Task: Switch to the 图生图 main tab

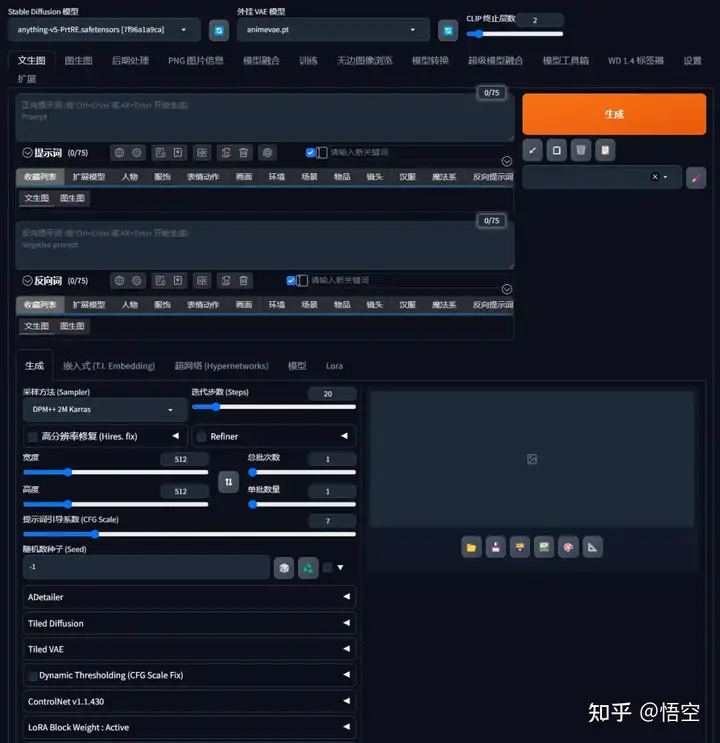Action: pyautogui.click(x=78, y=61)
